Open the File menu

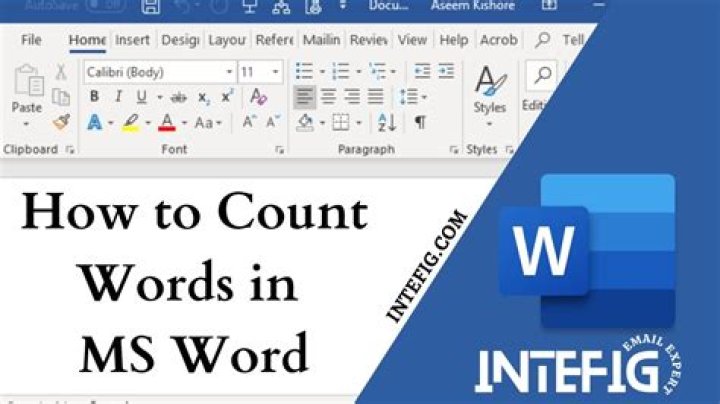[31, 40]
